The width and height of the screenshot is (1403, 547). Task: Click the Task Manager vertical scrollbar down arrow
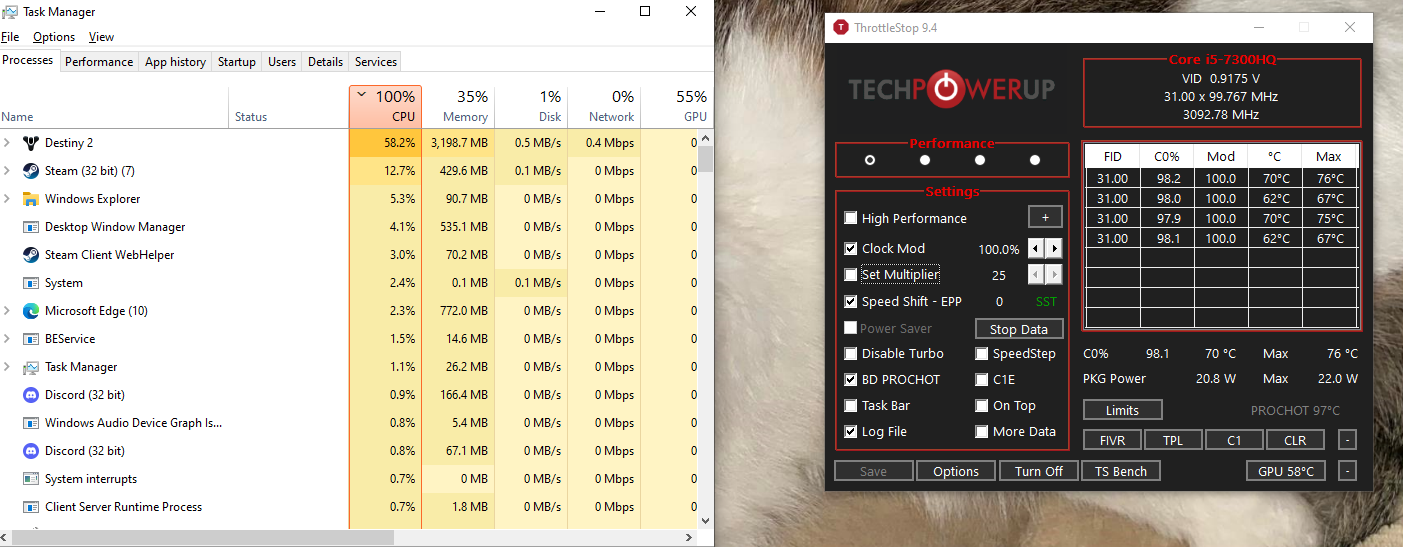pyautogui.click(x=706, y=520)
